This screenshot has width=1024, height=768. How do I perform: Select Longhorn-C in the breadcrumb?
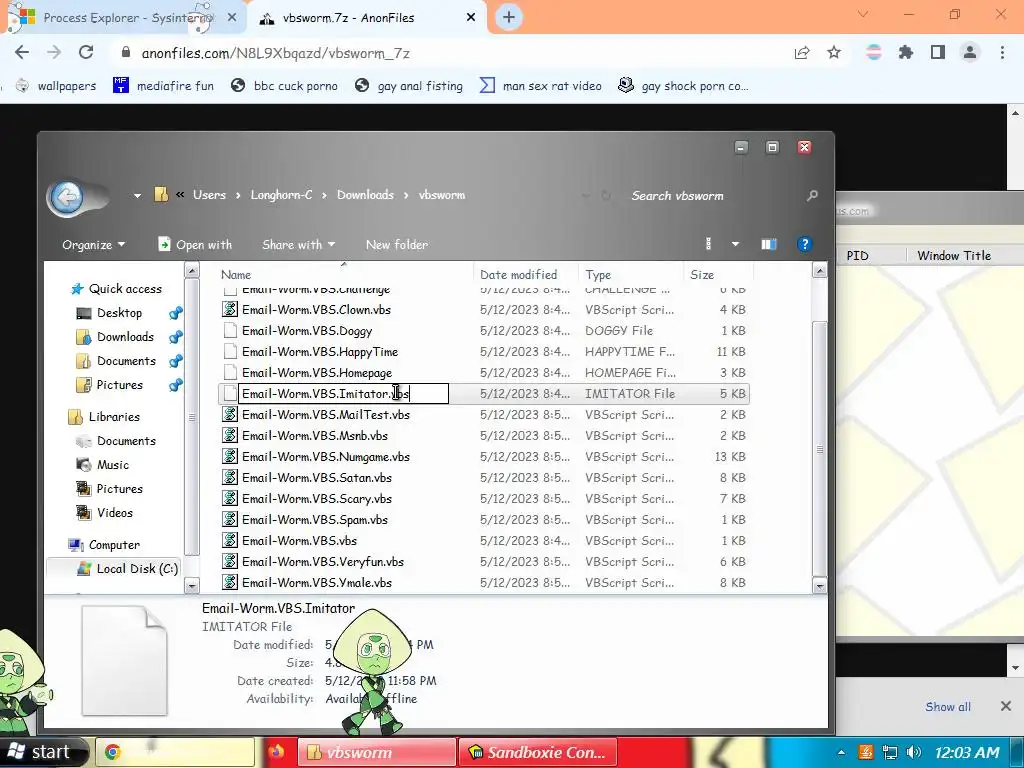(281, 195)
